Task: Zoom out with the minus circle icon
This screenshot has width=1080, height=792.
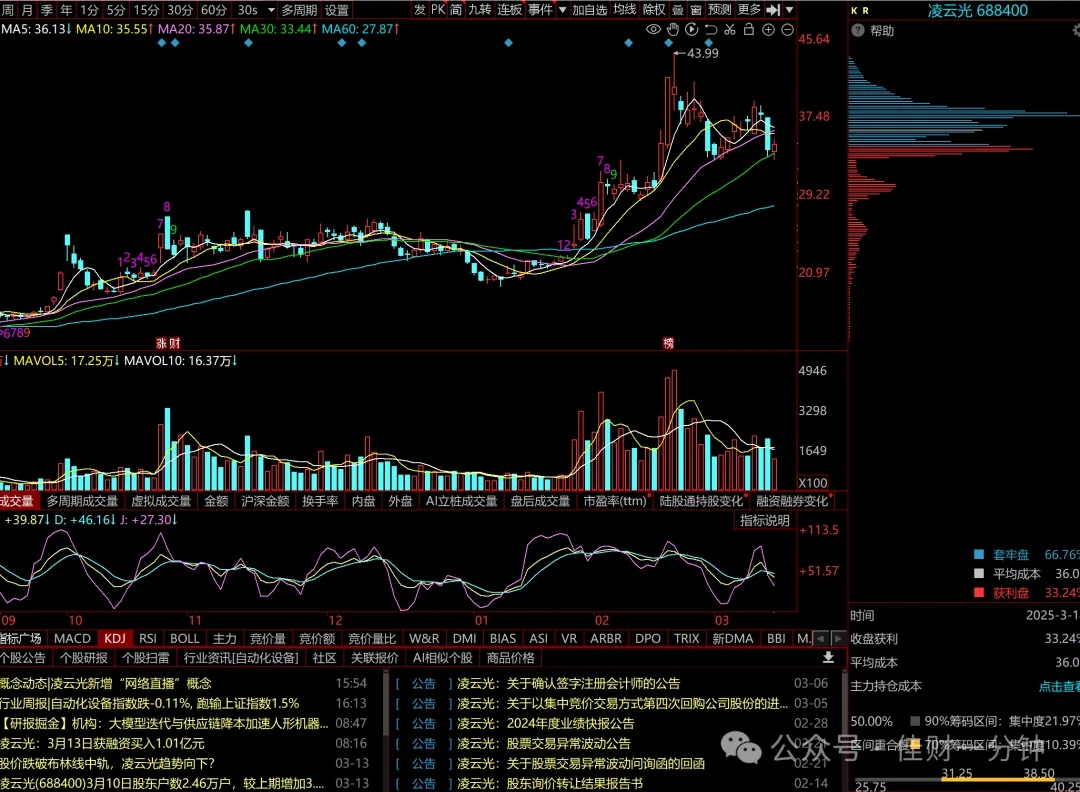Action: (x=787, y=30)
